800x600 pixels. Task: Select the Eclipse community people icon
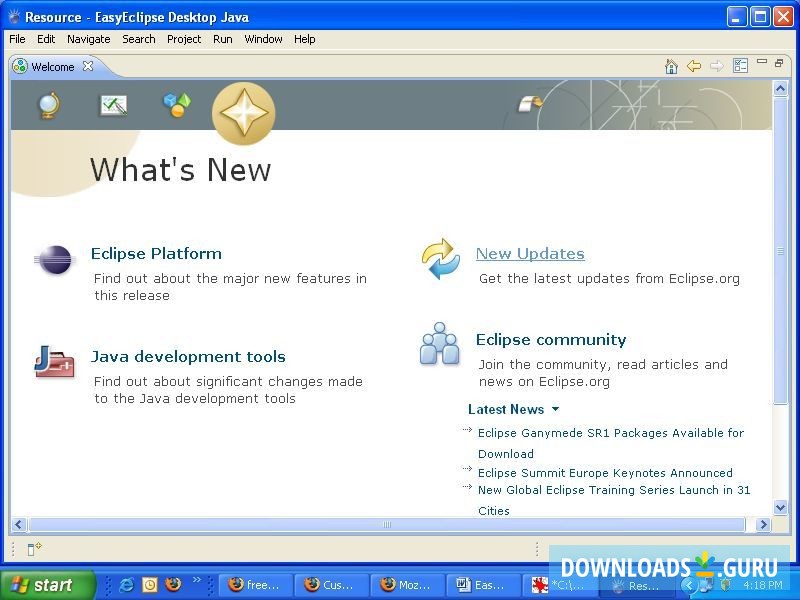[x=440, y=343]
